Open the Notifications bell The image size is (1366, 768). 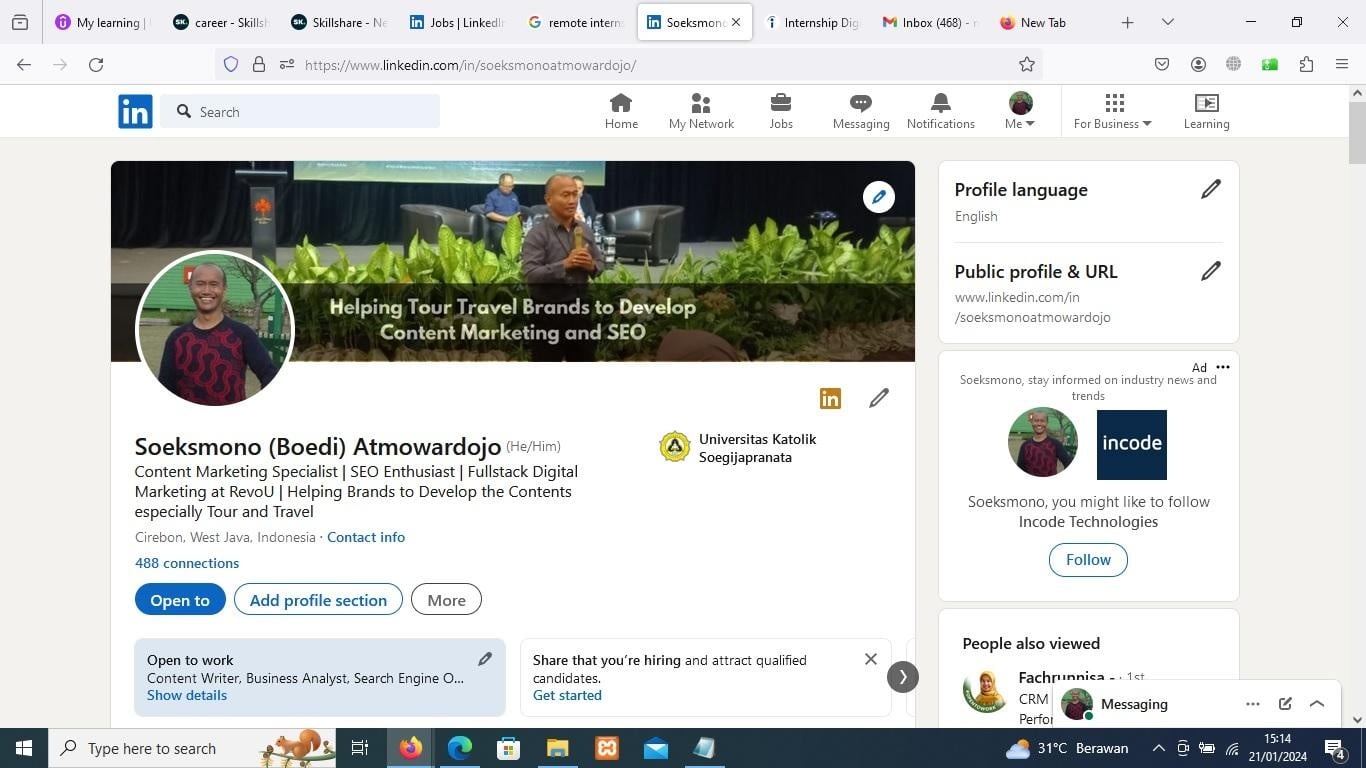pyautogui.click(x=941, y=111)
